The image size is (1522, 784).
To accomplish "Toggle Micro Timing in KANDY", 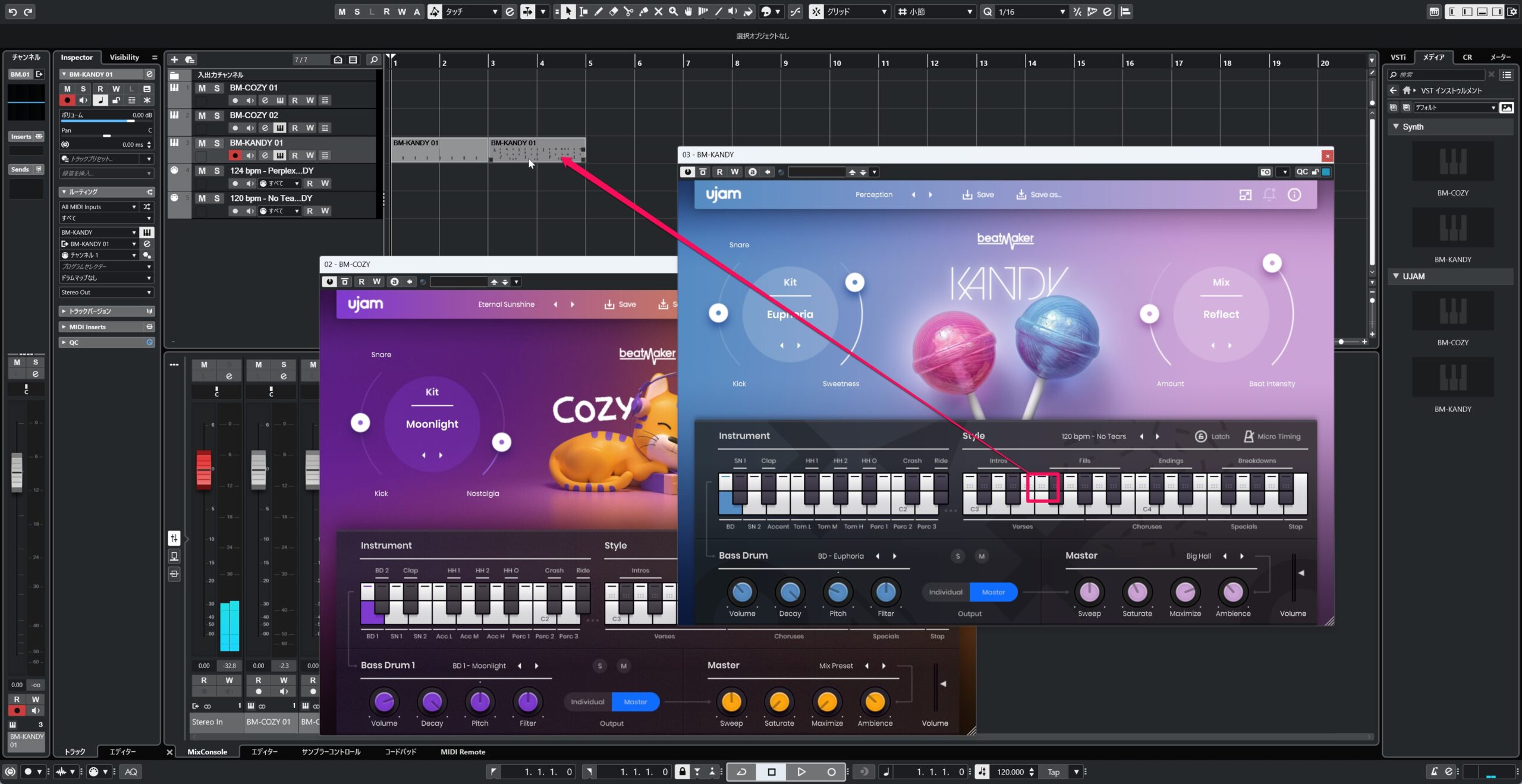I will click(1272, 436).
